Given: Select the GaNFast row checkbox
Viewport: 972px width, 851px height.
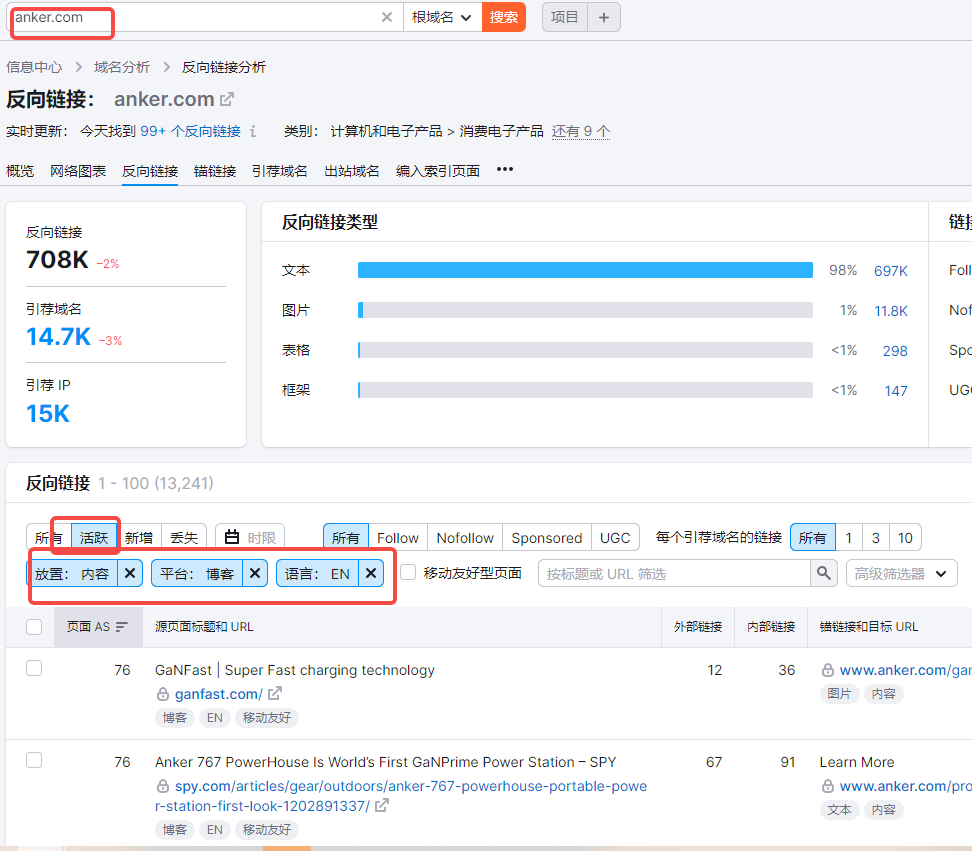Looking at the screenshot, I should (x=34, y=668).
